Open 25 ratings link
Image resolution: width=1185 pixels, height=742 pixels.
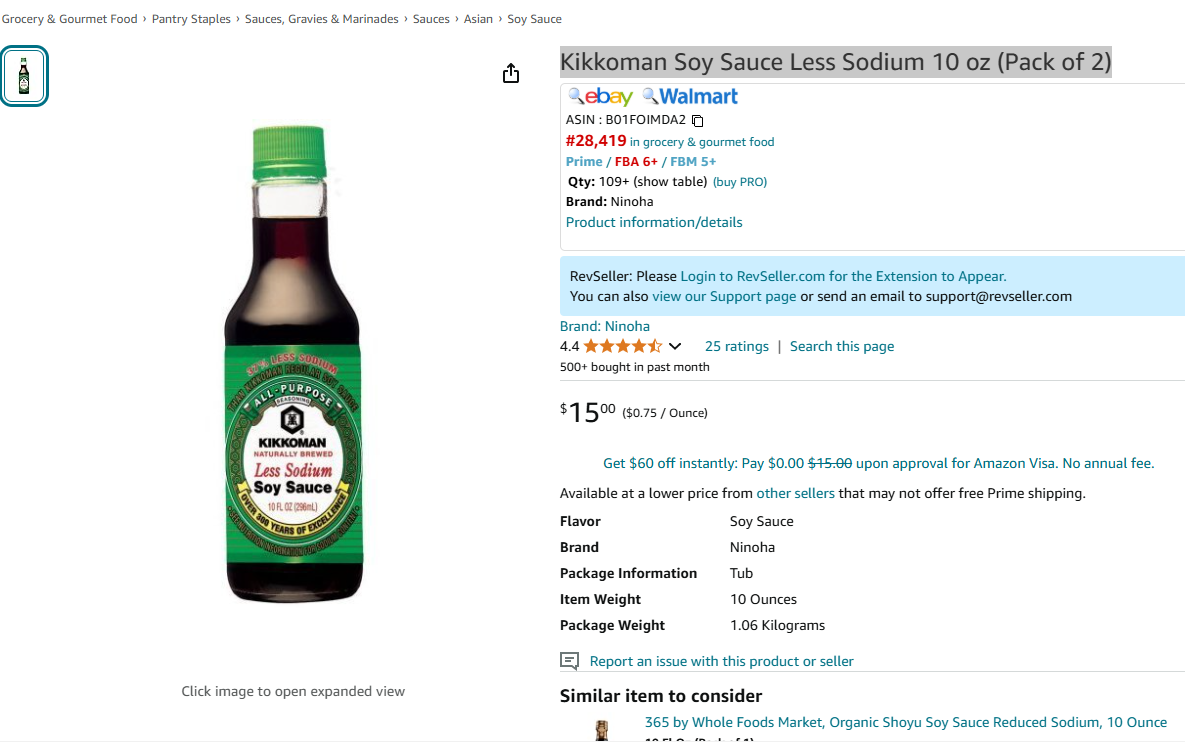pyautogui.click(x=737, y=346)
